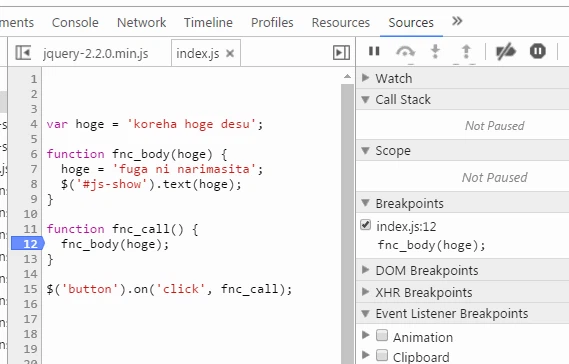569x364 pixels.
Task: Click the step out of function icon
Action: pyautogui.click(x=466, y=52)
